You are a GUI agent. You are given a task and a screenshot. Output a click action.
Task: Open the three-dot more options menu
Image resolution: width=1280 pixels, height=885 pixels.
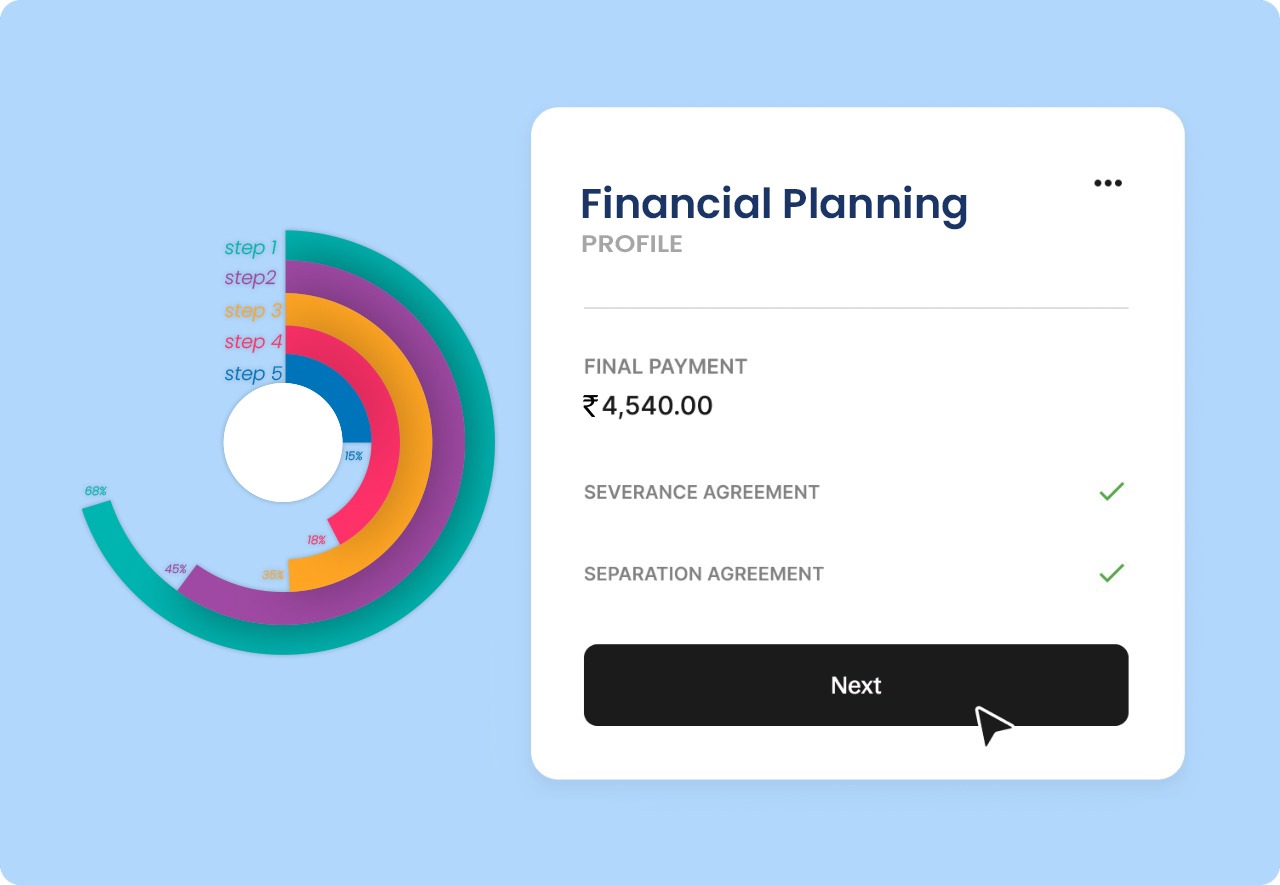coord(1108,183)
